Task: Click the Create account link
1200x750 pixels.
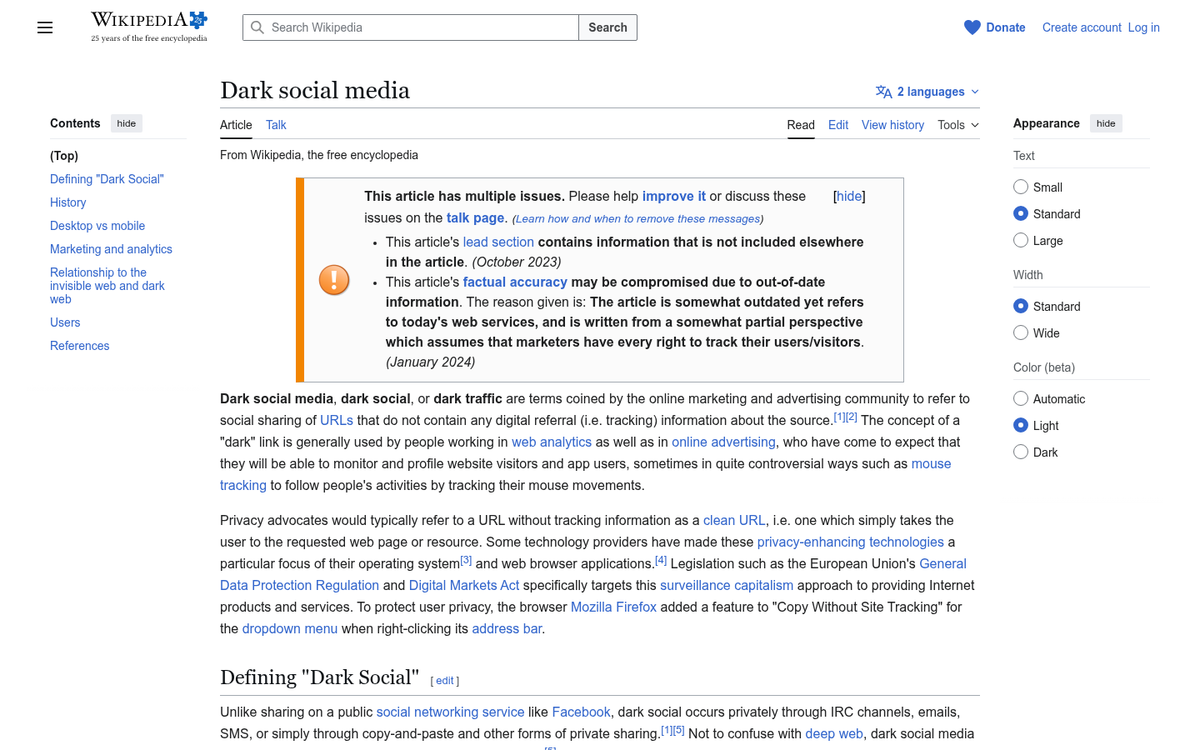Action: pos(1082,28)
